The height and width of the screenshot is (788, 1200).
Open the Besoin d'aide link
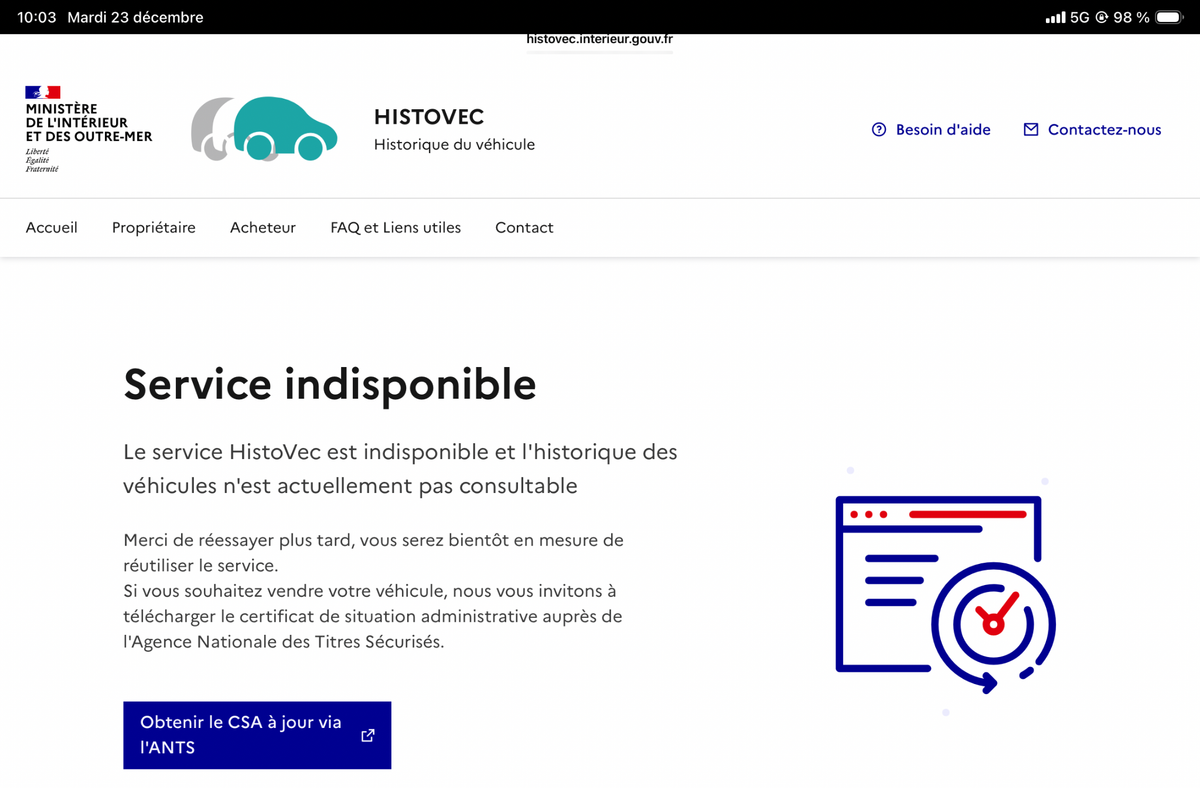942,129
